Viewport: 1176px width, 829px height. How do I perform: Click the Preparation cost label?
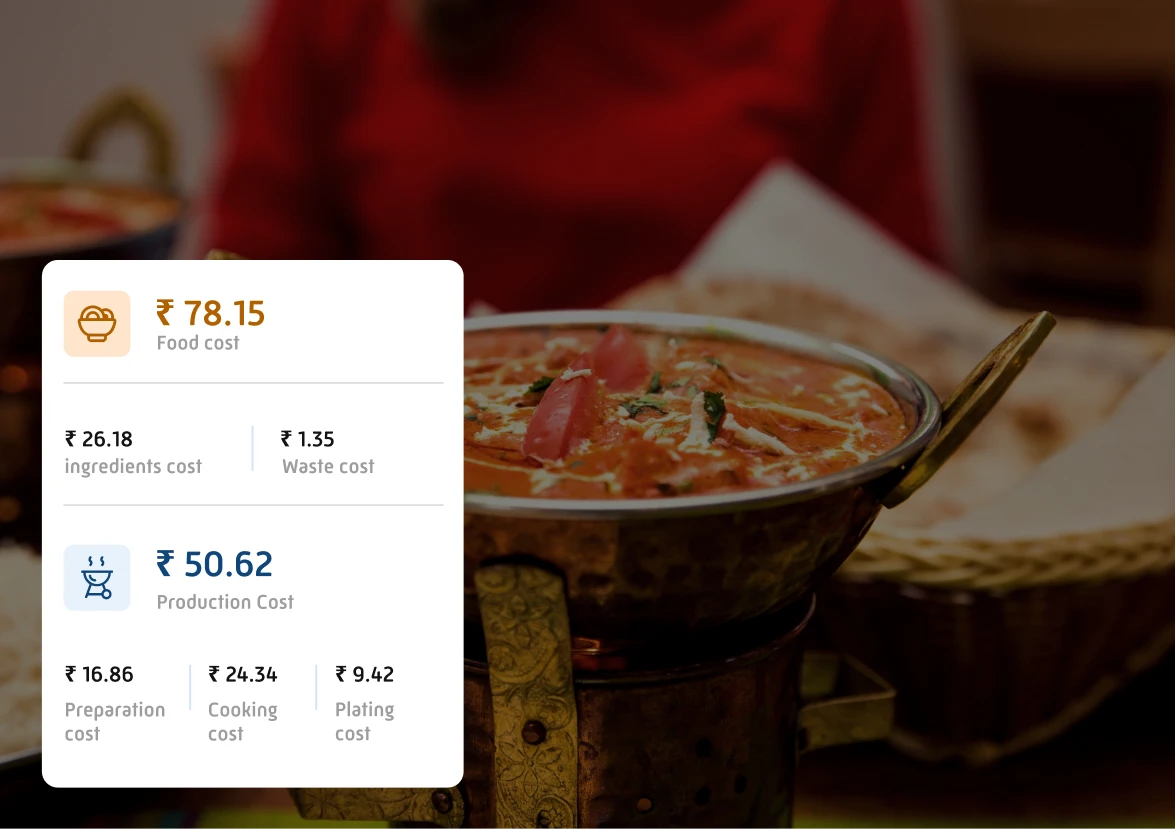(115, 722)
